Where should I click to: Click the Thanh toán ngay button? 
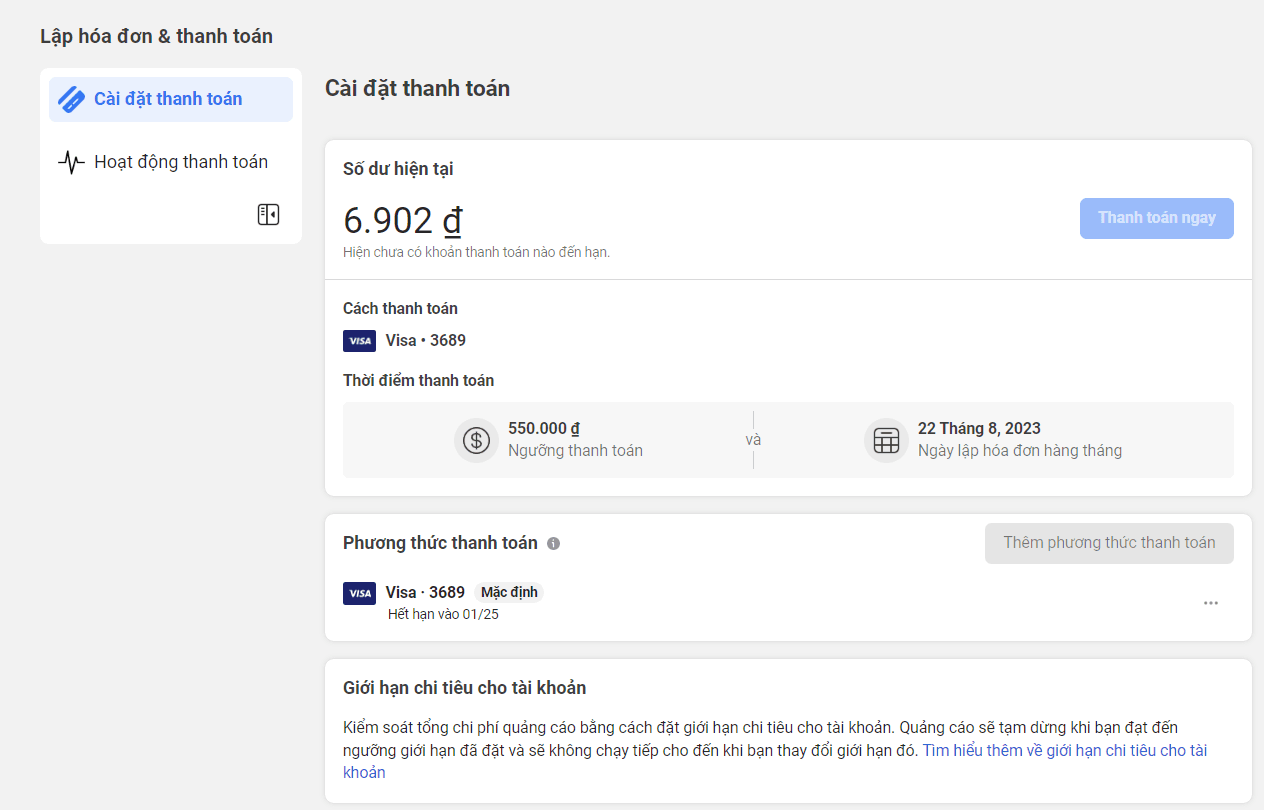(x=1157, y=218)
